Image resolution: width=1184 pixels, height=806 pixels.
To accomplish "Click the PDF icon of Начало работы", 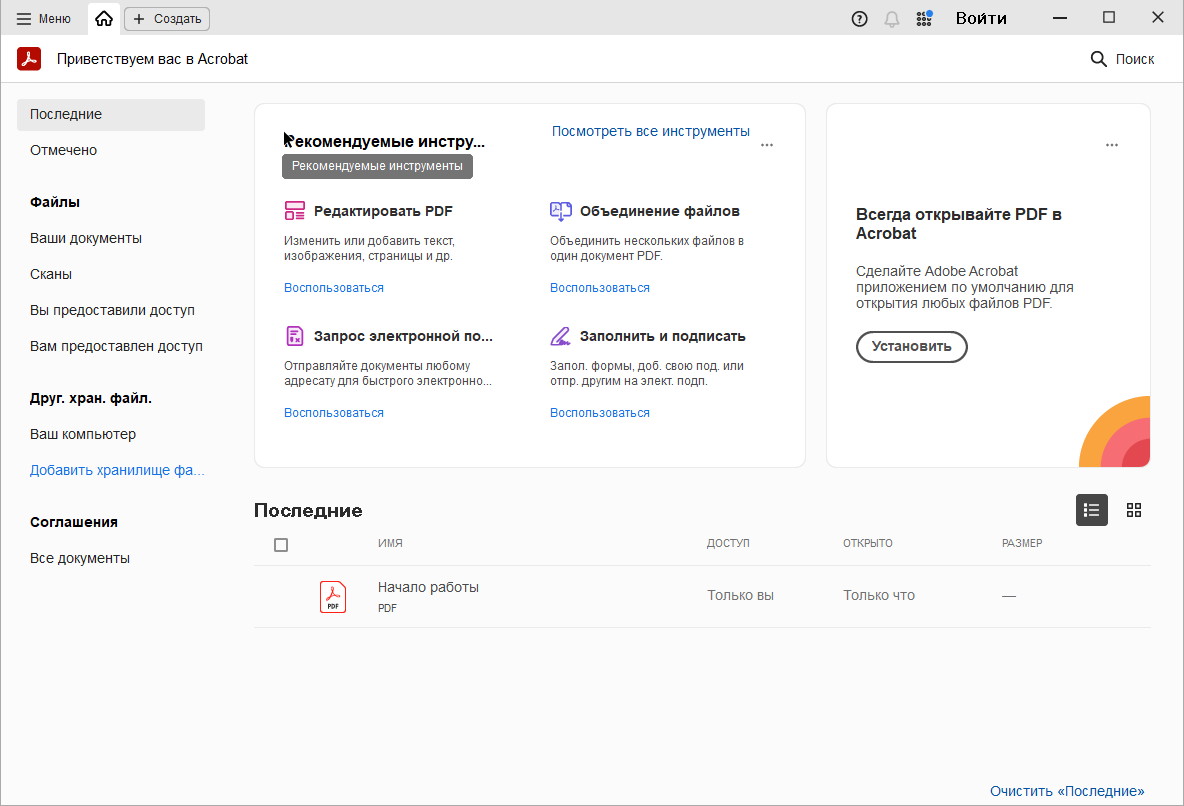I will coord(333,597).
